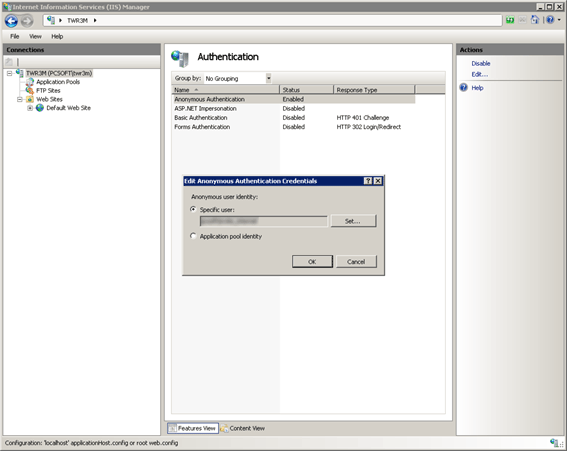Image resolution: width=567 pixels, height=451 pixels.
Task: Select Basic Authentication row
Action: tap(293, 118)
